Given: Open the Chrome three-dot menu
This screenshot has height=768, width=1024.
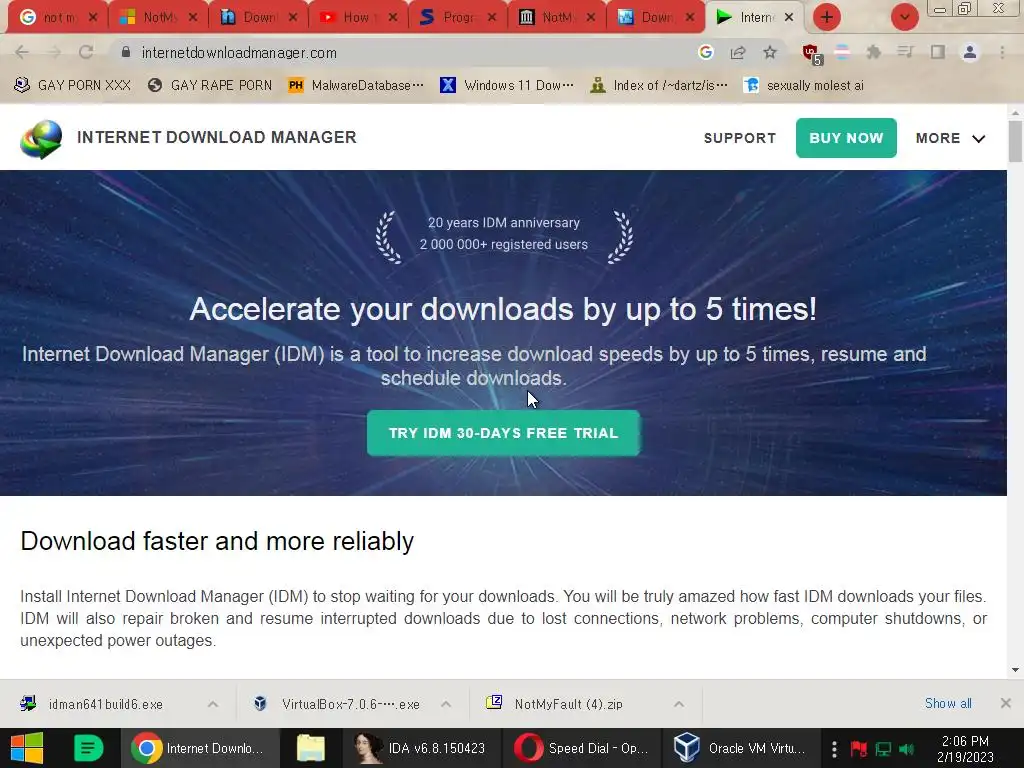Looking at the screenshot, I should click(1002, 52).
